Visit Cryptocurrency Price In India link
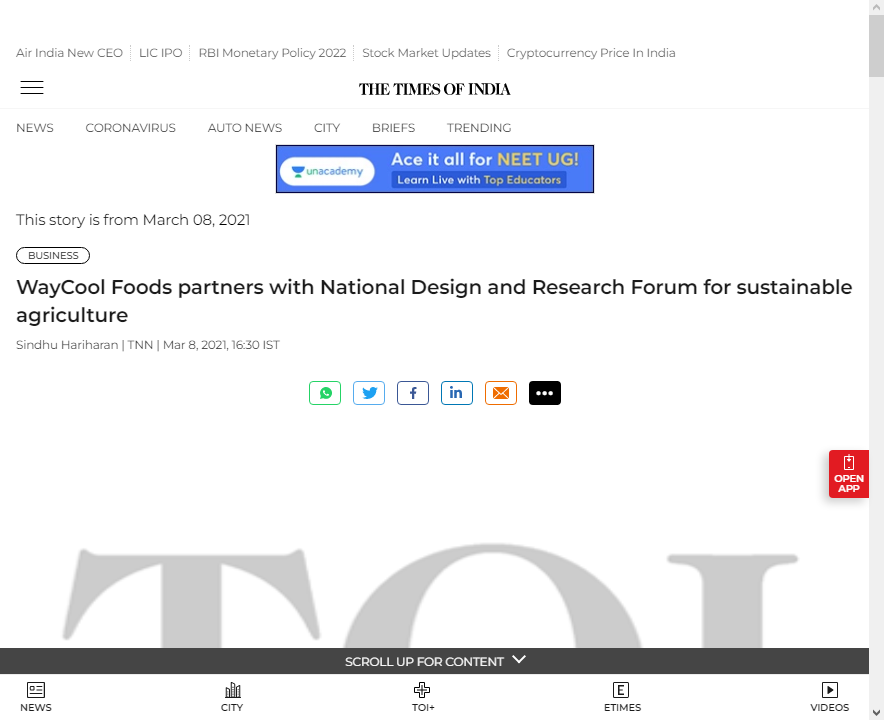This screenshot has height=720, width=884. [590, 52]
